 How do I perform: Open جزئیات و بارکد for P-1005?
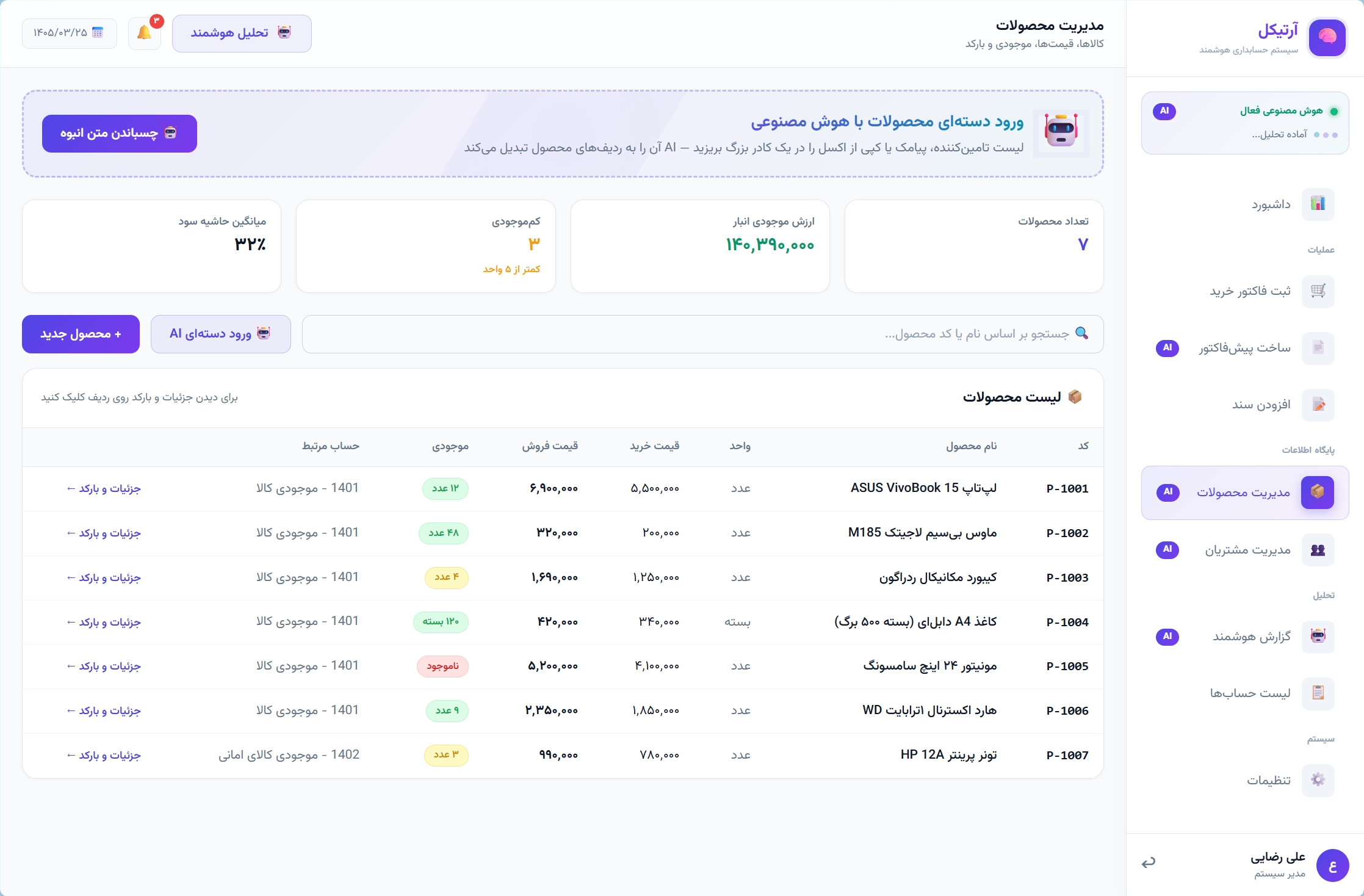click(x=104, y=667)
